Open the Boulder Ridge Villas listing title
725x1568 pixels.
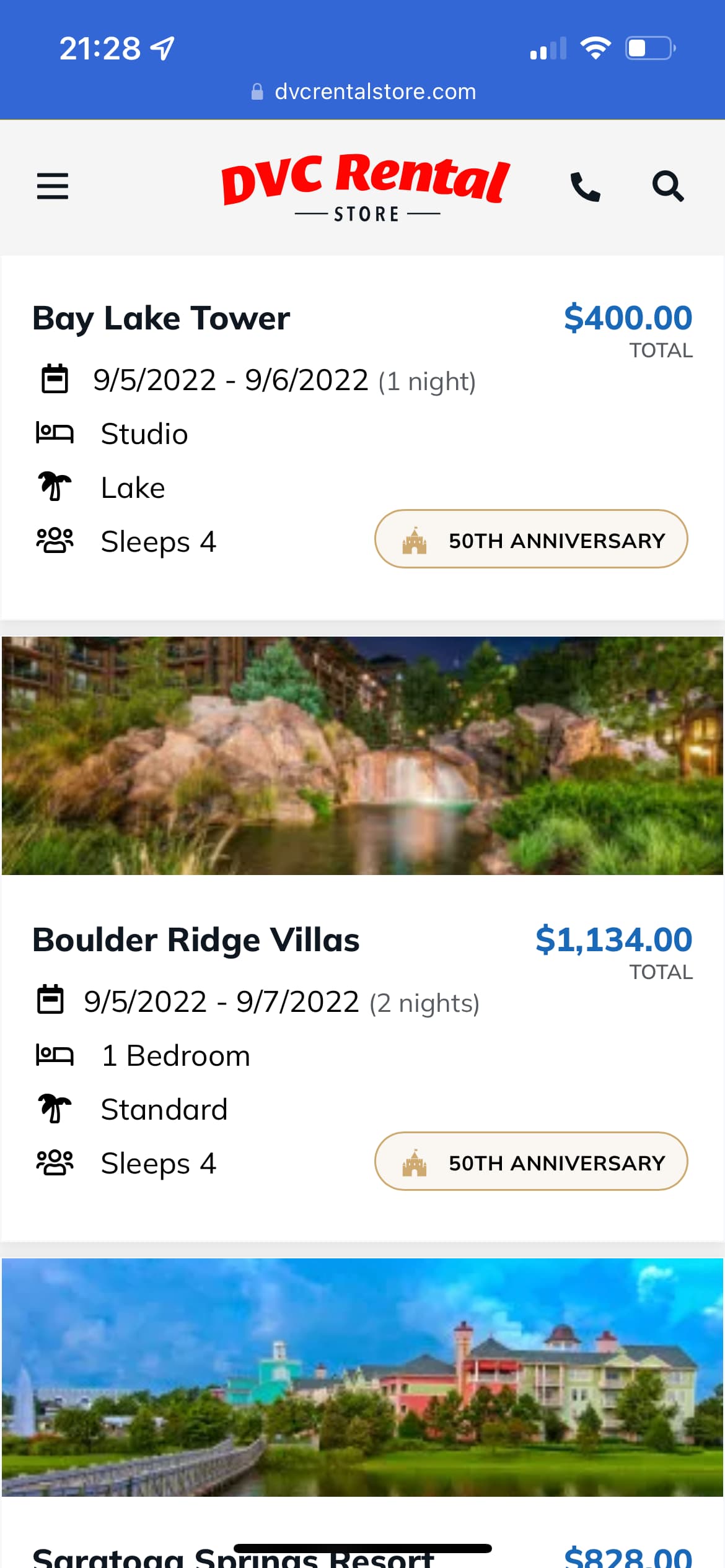click(x=196, y=940)
